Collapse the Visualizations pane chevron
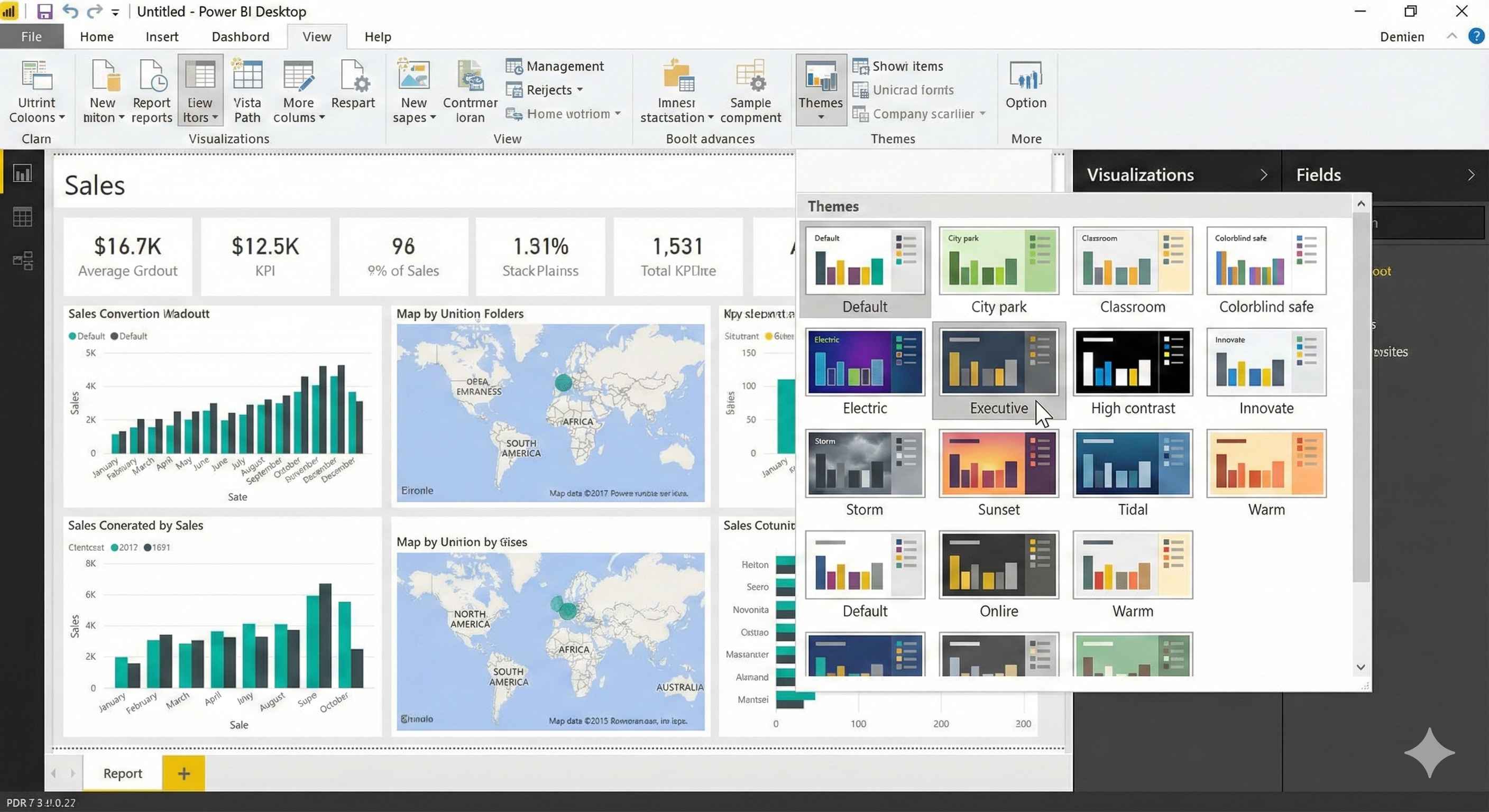This screenshot has height=812, width=1489. 1264,175
